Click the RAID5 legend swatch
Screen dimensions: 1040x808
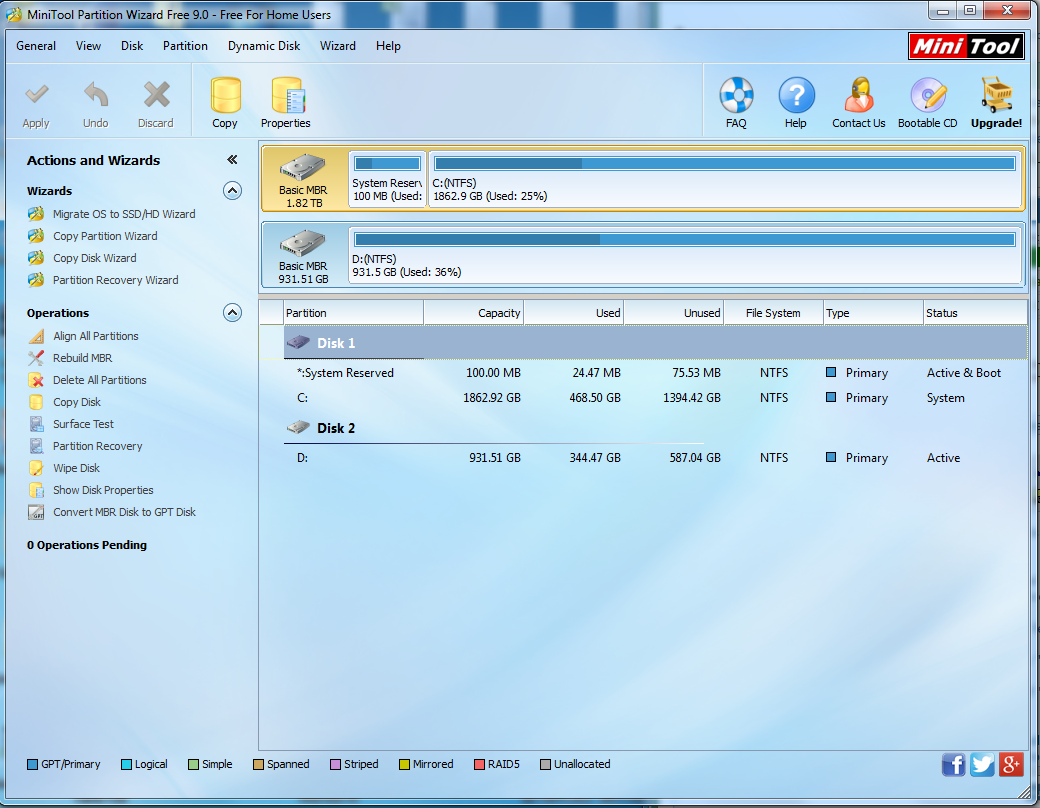click(x=479, y=764)
